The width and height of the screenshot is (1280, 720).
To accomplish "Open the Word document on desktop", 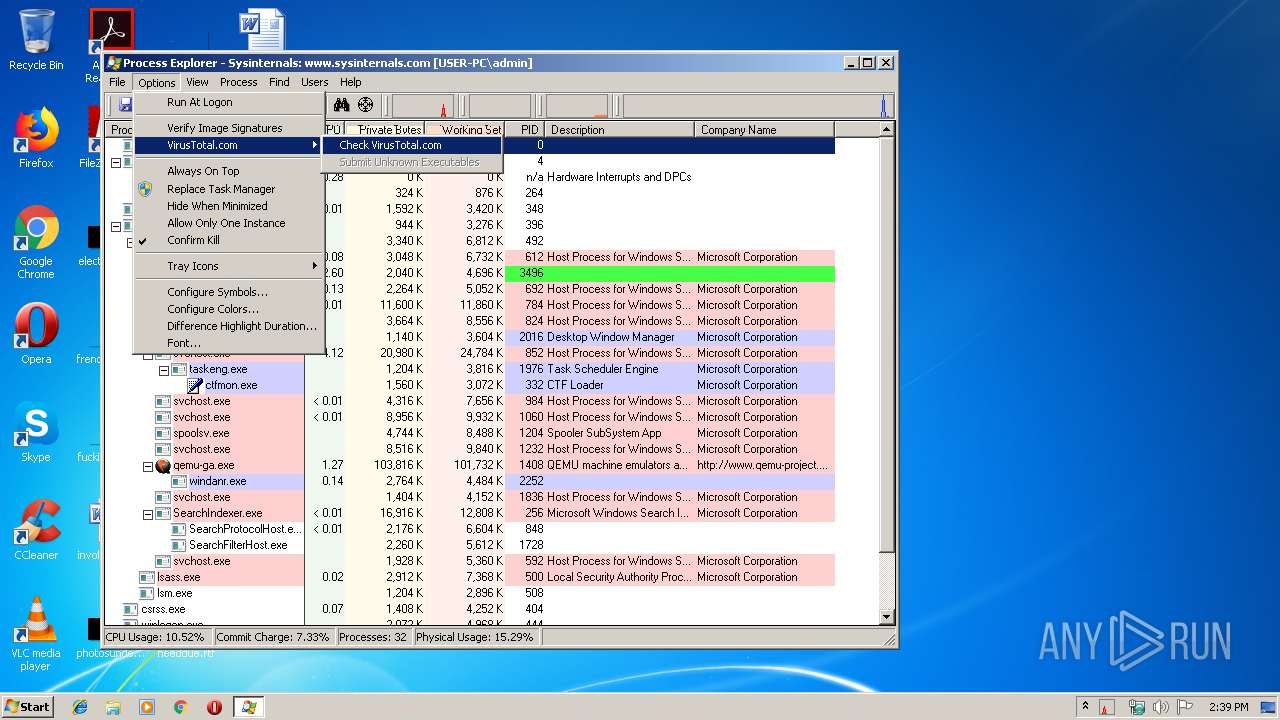I will click(262, 30).
